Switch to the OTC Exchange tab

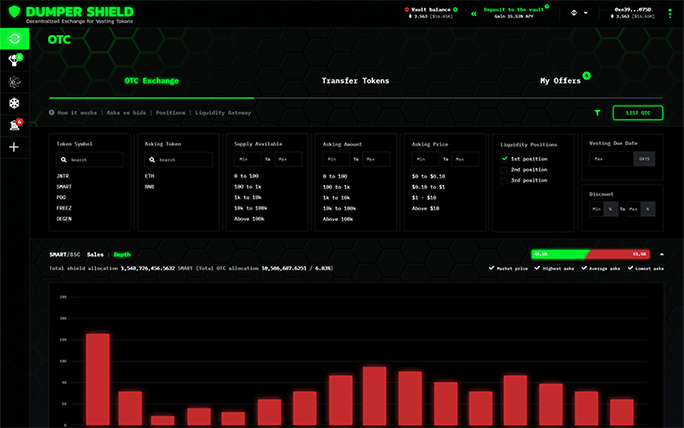tap(151, 81)
